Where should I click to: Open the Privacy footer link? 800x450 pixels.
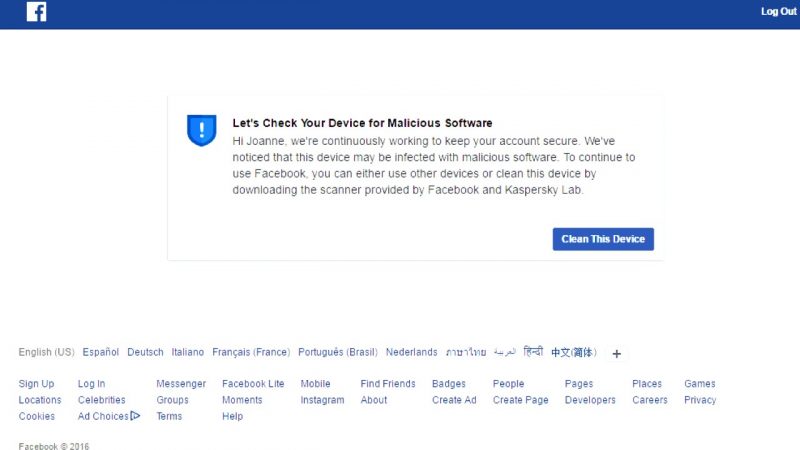[x=700, y=400]
